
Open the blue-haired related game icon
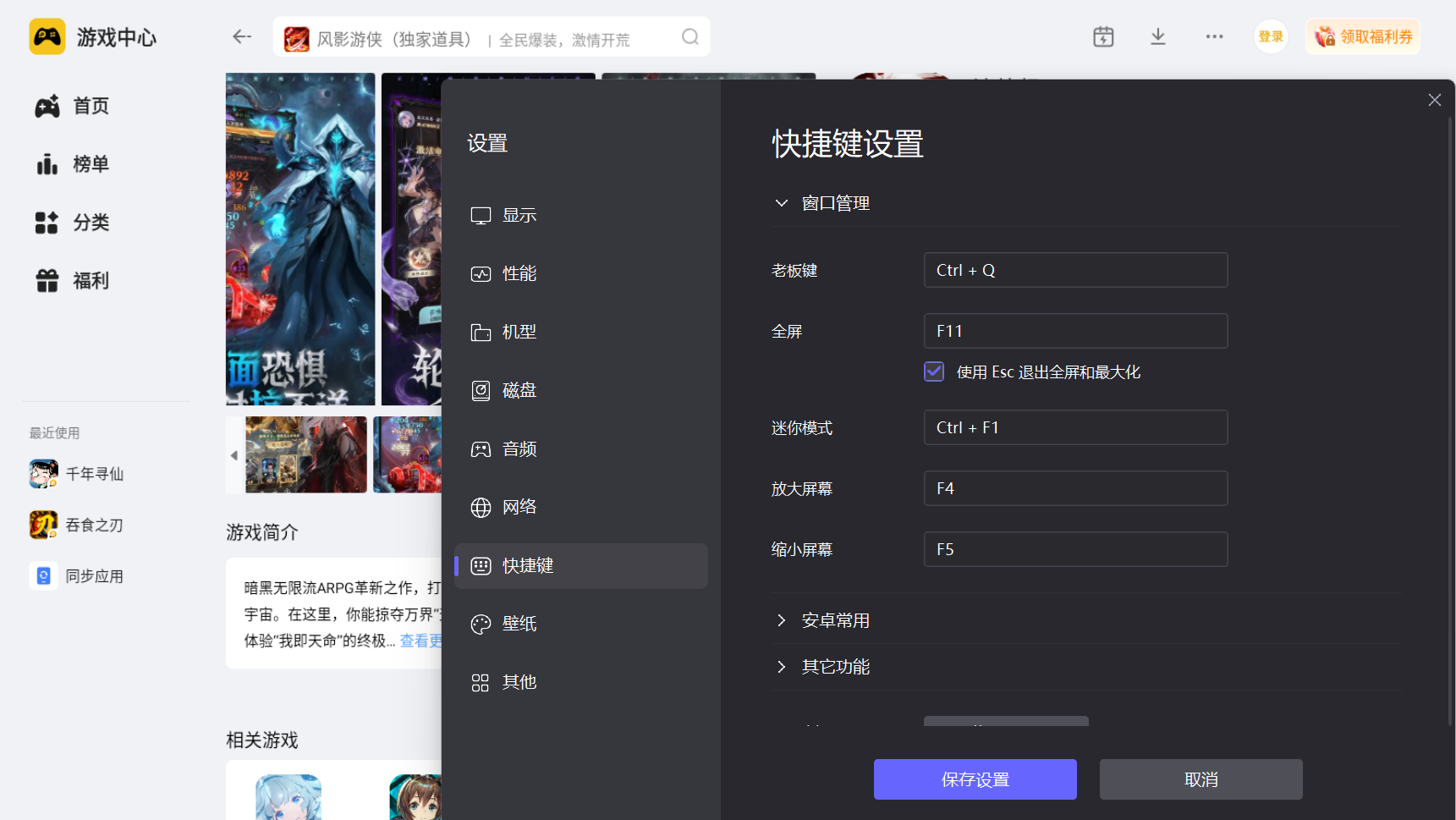(x=288, y=797)
